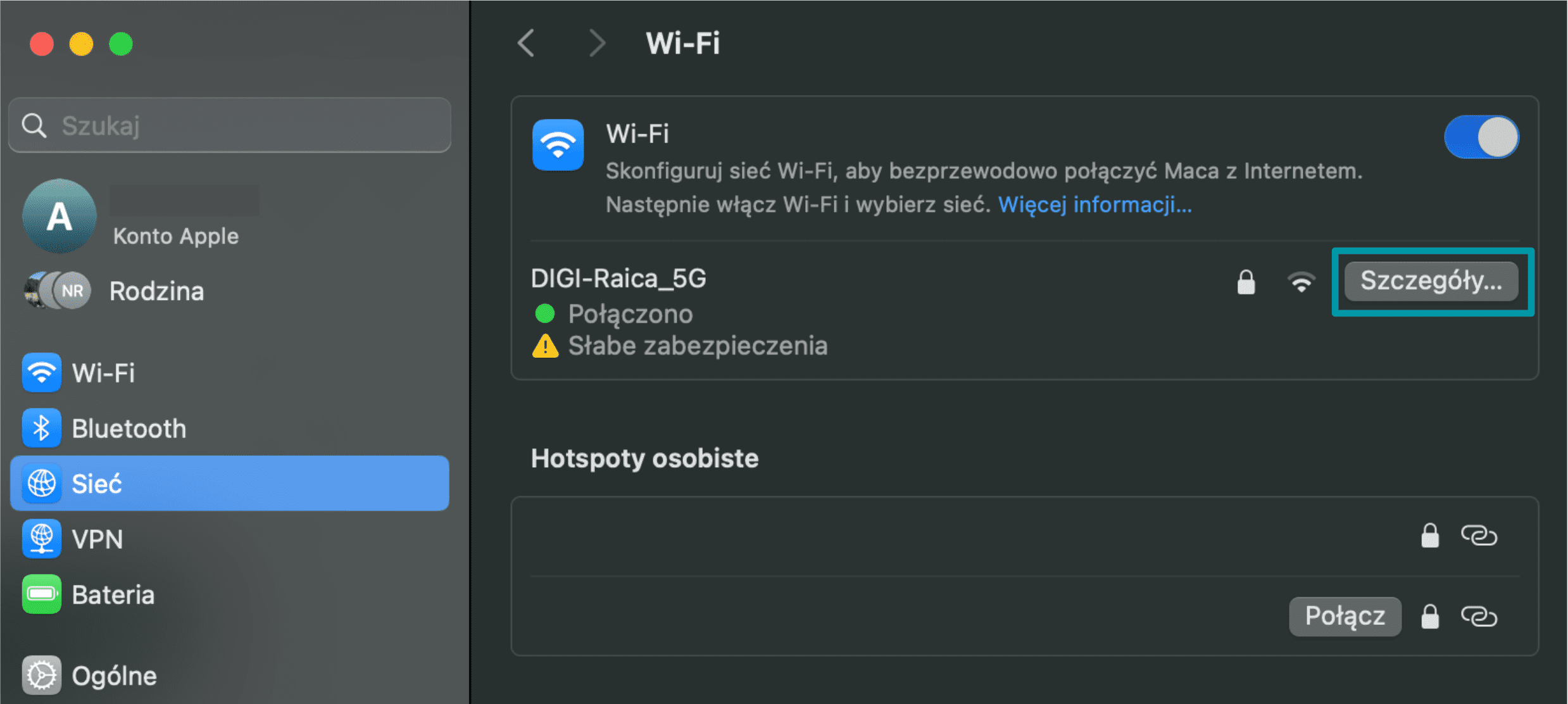This screenshot has width=1568, height=704.
Task: Click the lock icon beside DIGI-Raica_5G
Action: [x=1246, y=282]
